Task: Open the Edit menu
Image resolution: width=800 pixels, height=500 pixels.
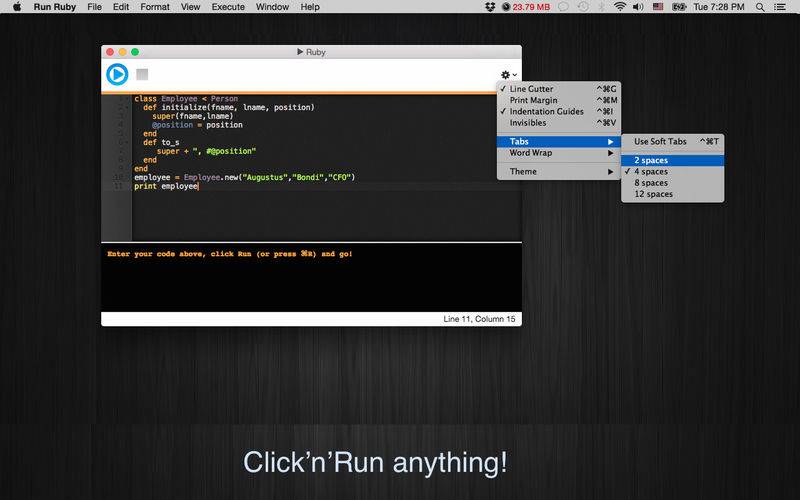Action: pyautogui.click(x=121, y=7)
